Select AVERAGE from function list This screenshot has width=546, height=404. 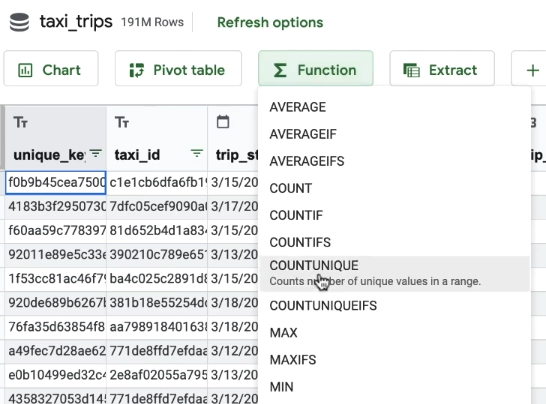coord(395,107)
